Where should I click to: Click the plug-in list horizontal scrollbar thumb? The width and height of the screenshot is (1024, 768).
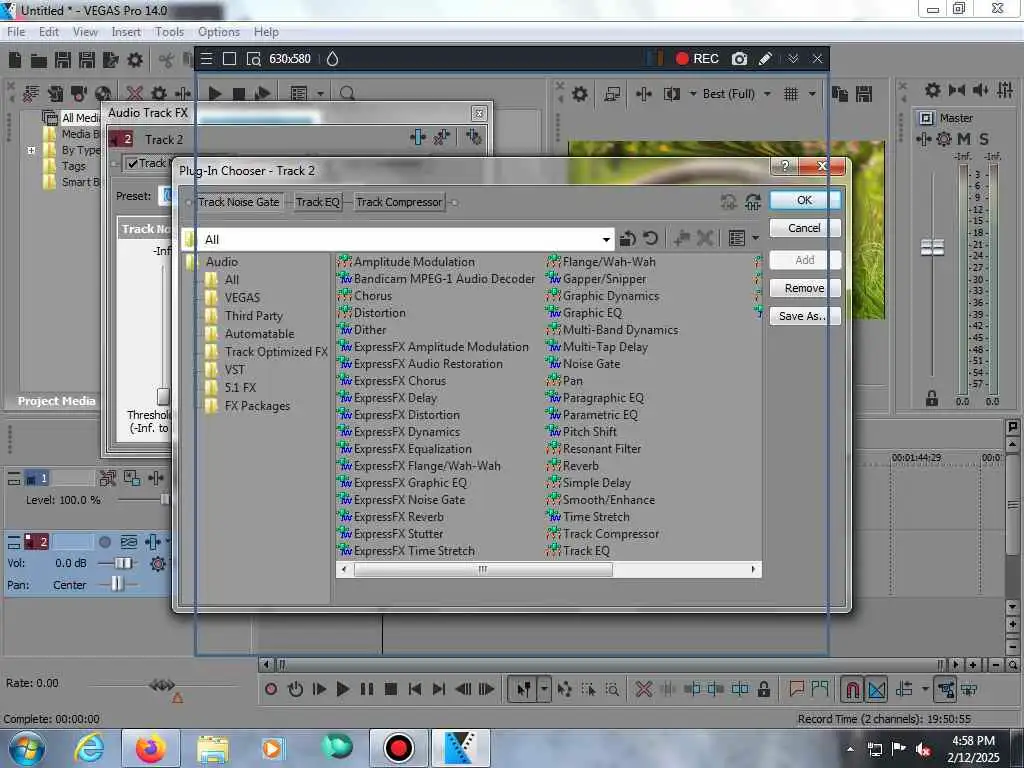483,569
